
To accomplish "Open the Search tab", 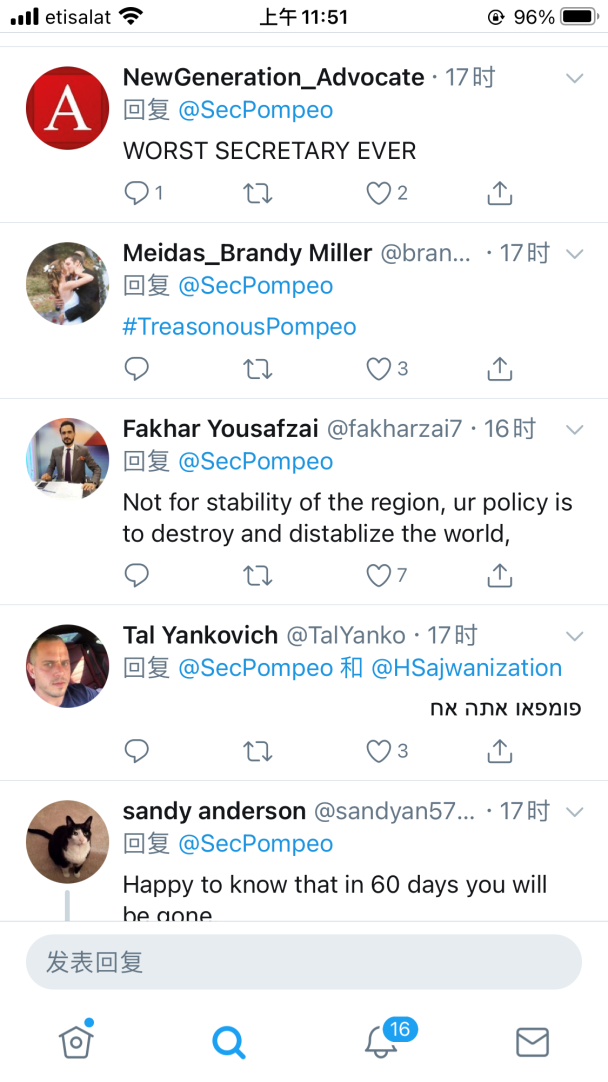I will coord(229,1043).
